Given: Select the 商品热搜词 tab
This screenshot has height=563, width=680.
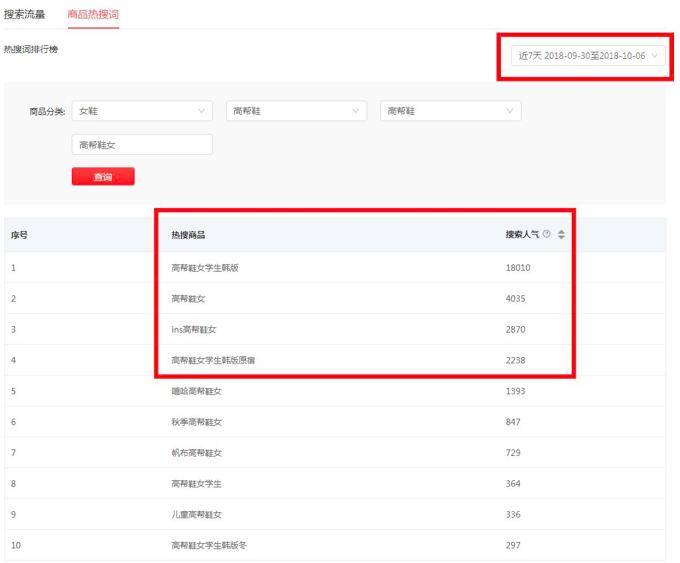Looking at the screenshot, I should click(92, 13).
